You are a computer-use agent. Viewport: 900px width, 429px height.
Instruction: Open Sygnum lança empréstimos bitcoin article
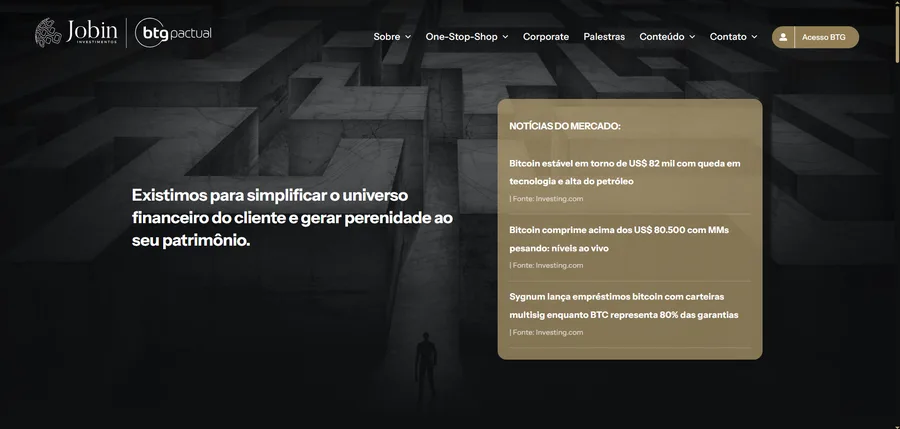click(623, 306)
